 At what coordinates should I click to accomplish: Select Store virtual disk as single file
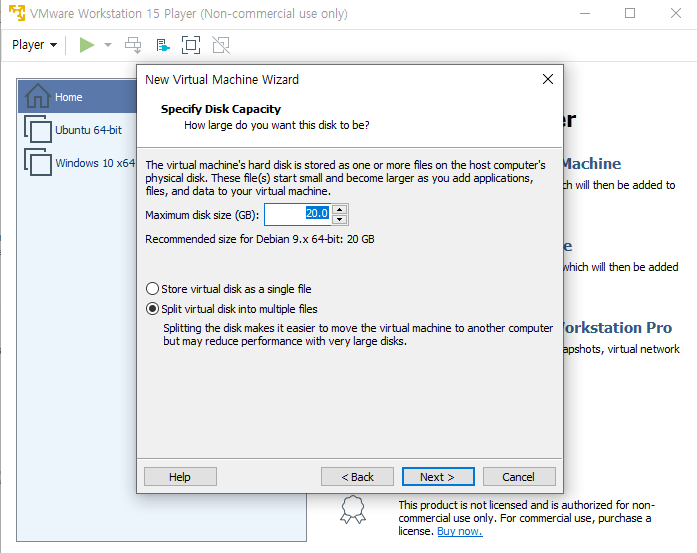228,289
